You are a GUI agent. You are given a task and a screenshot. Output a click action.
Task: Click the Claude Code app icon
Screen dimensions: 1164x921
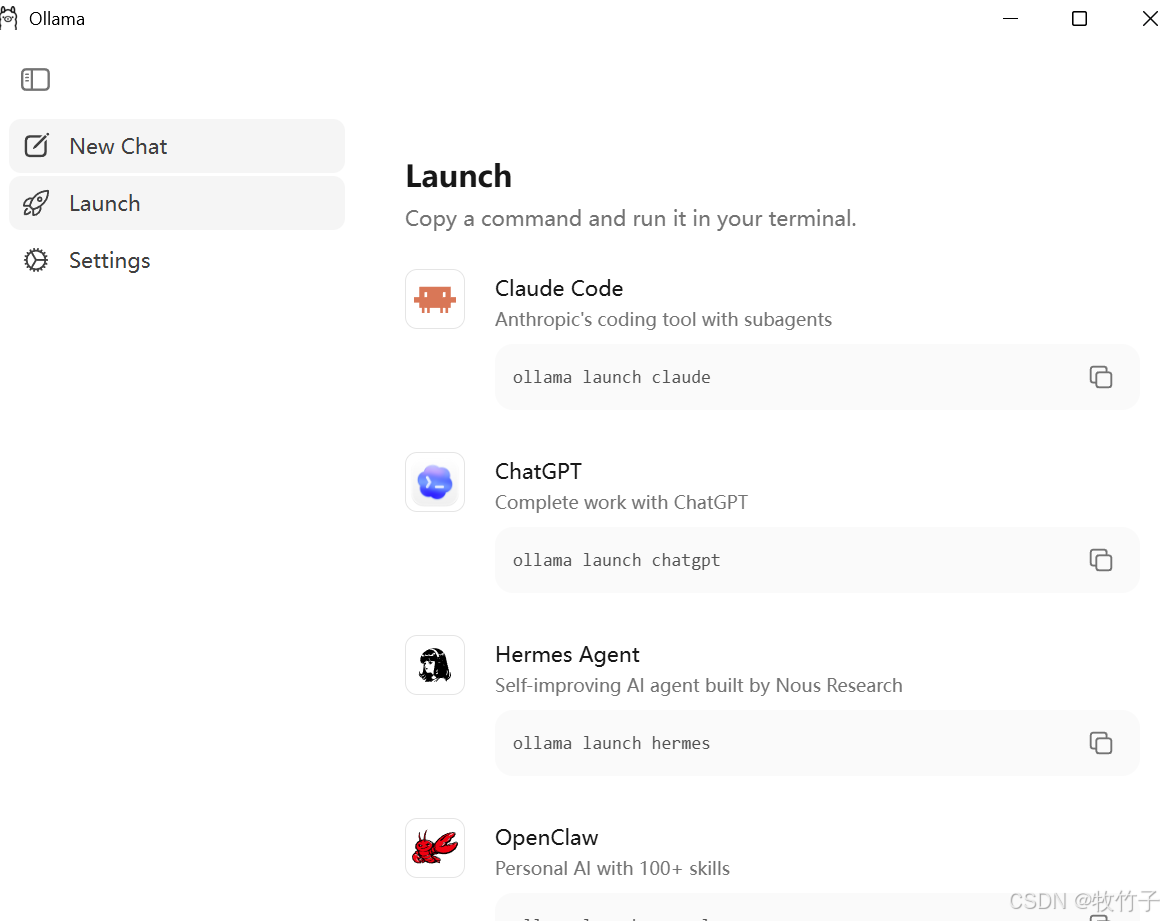pos(435,299)
